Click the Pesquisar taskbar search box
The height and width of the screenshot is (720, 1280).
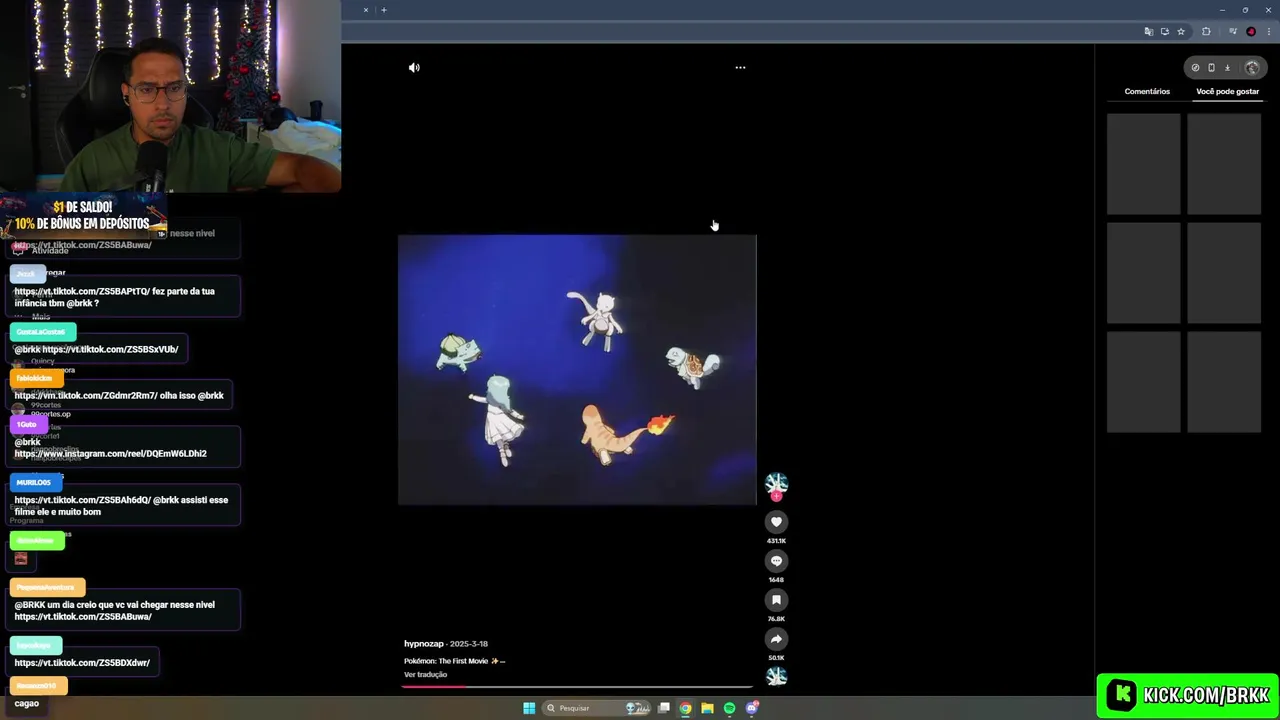pyautogui.click(x=597, y=708)
